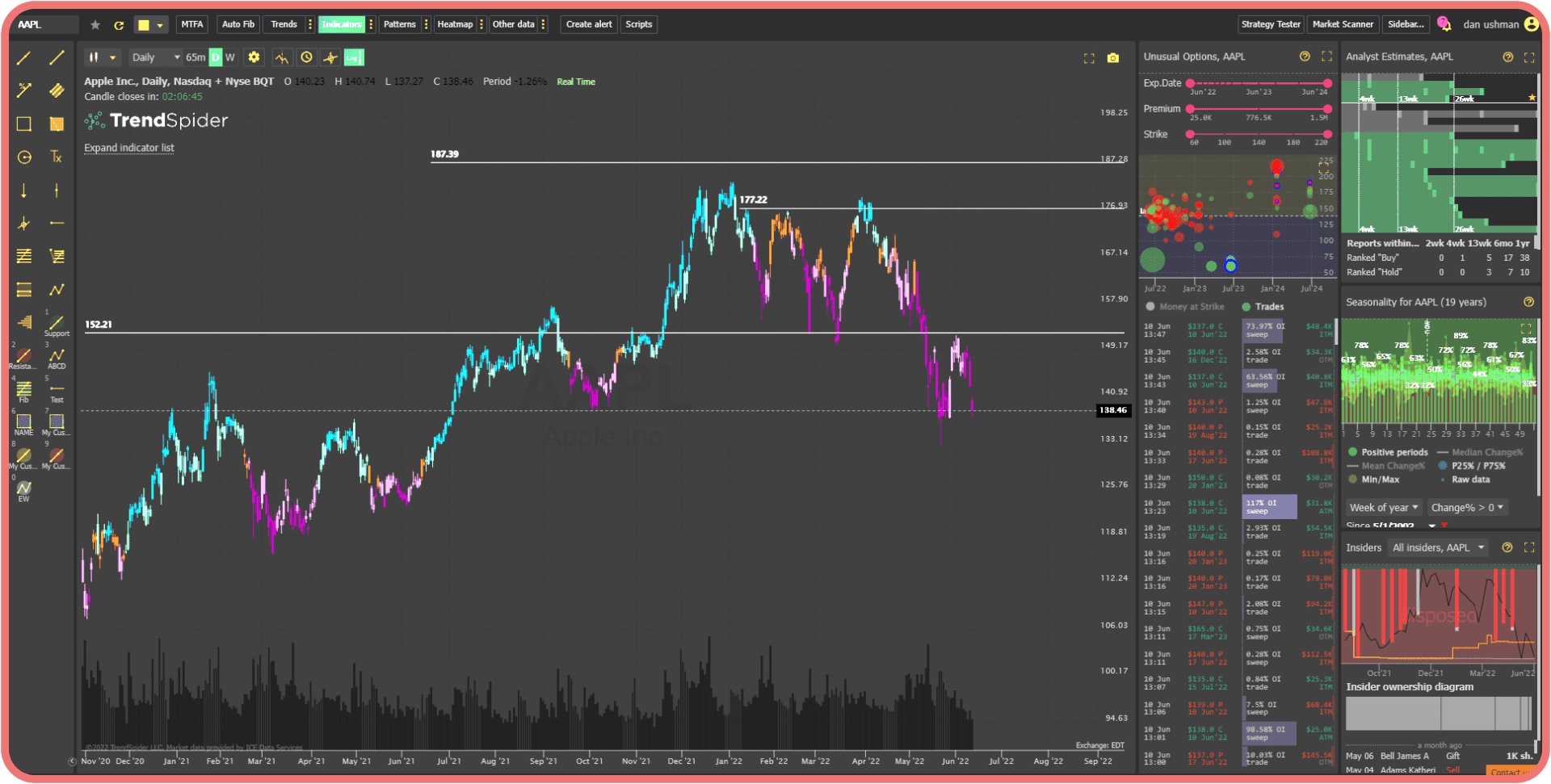The image size is (1551, 784).
Task: Open the Sidebar menu
Action: 1406,24
